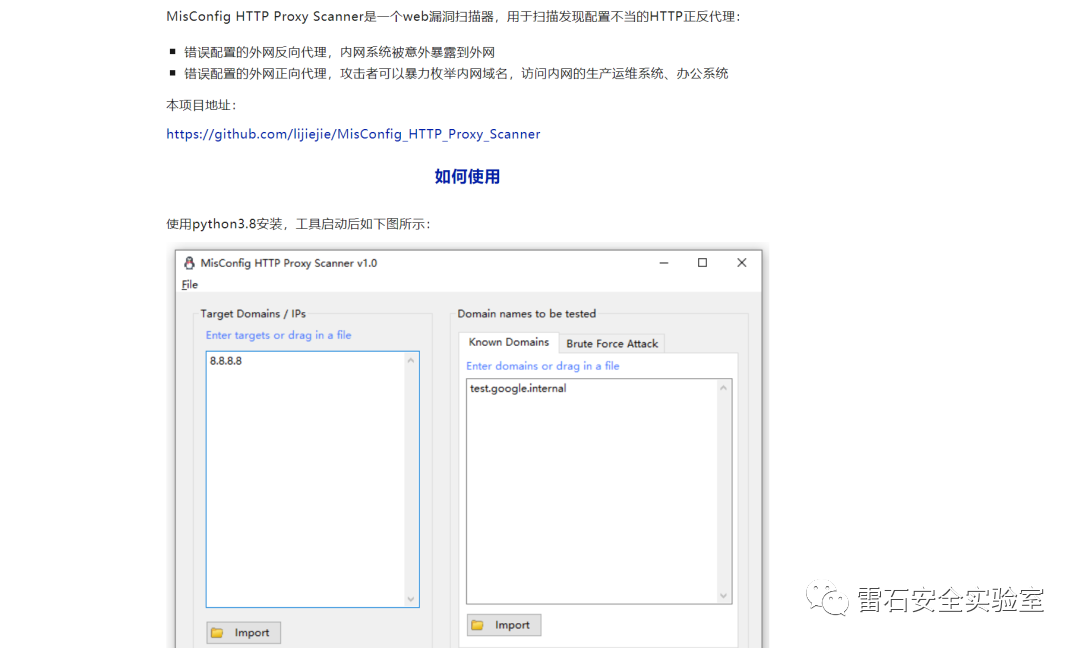Click Import button under Known Domains
This screenshot has width=1080, height=648.
coord(503,625)
